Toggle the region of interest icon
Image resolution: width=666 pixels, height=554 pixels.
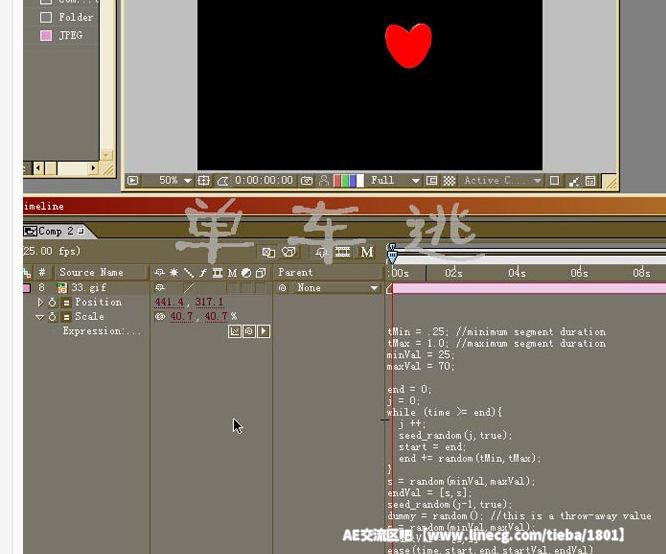coord(432,181)
